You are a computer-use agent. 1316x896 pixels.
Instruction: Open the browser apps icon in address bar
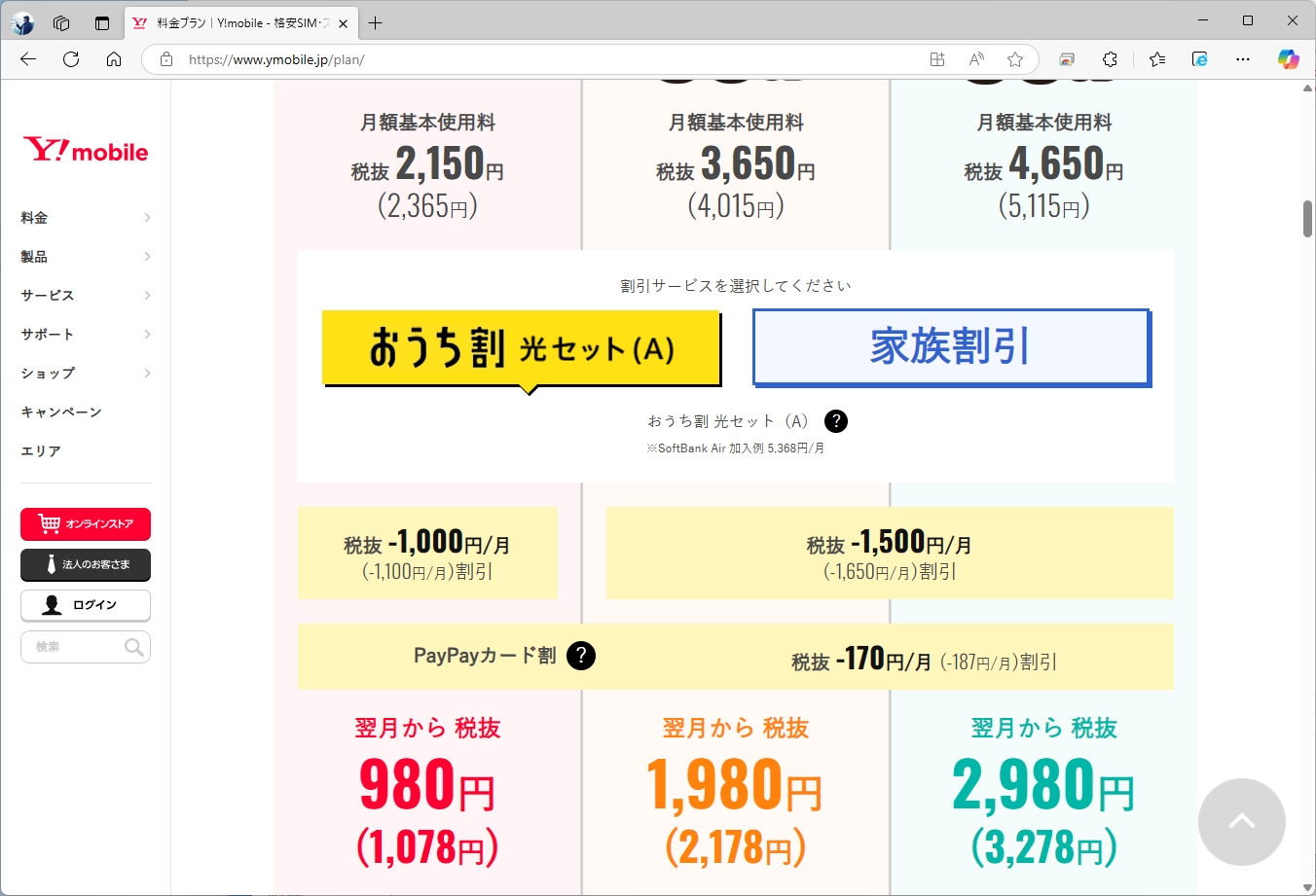click(937, 59)
